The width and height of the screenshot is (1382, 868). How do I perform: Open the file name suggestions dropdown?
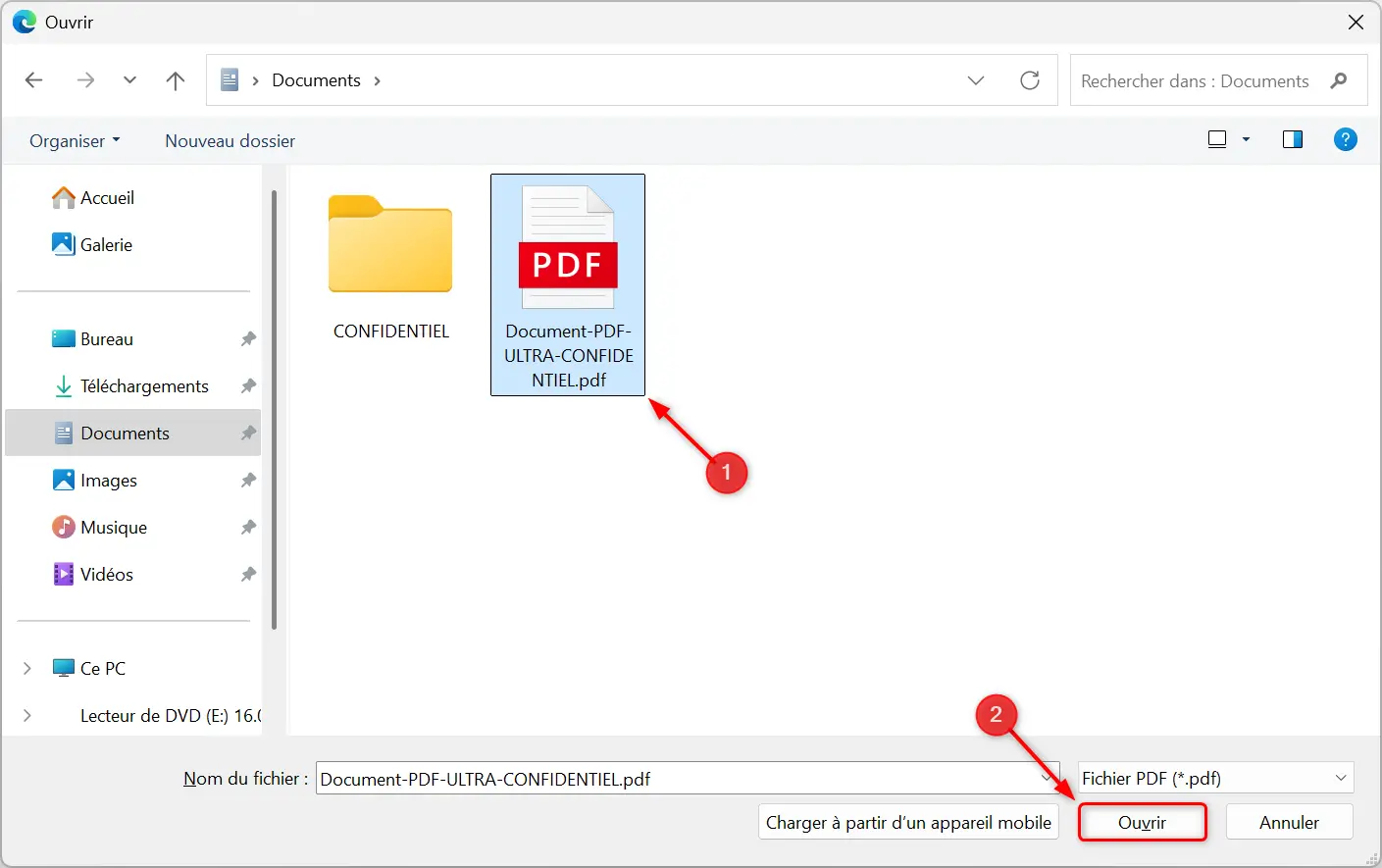click(1048, 779)
